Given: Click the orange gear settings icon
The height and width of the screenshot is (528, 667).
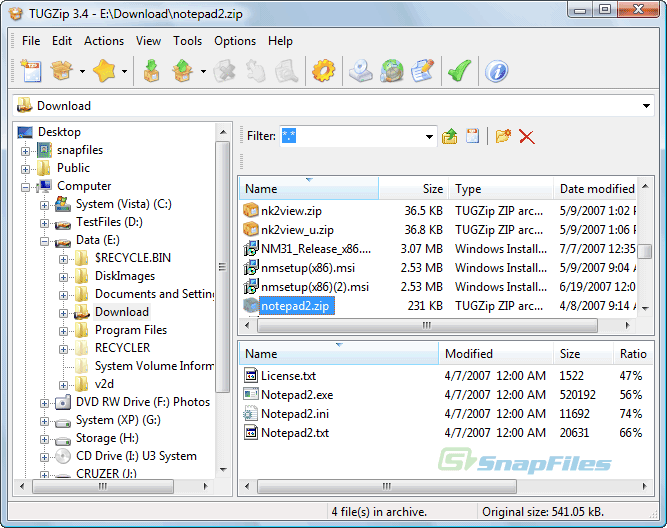Looking at the screenshot, I should pos(323,71).
